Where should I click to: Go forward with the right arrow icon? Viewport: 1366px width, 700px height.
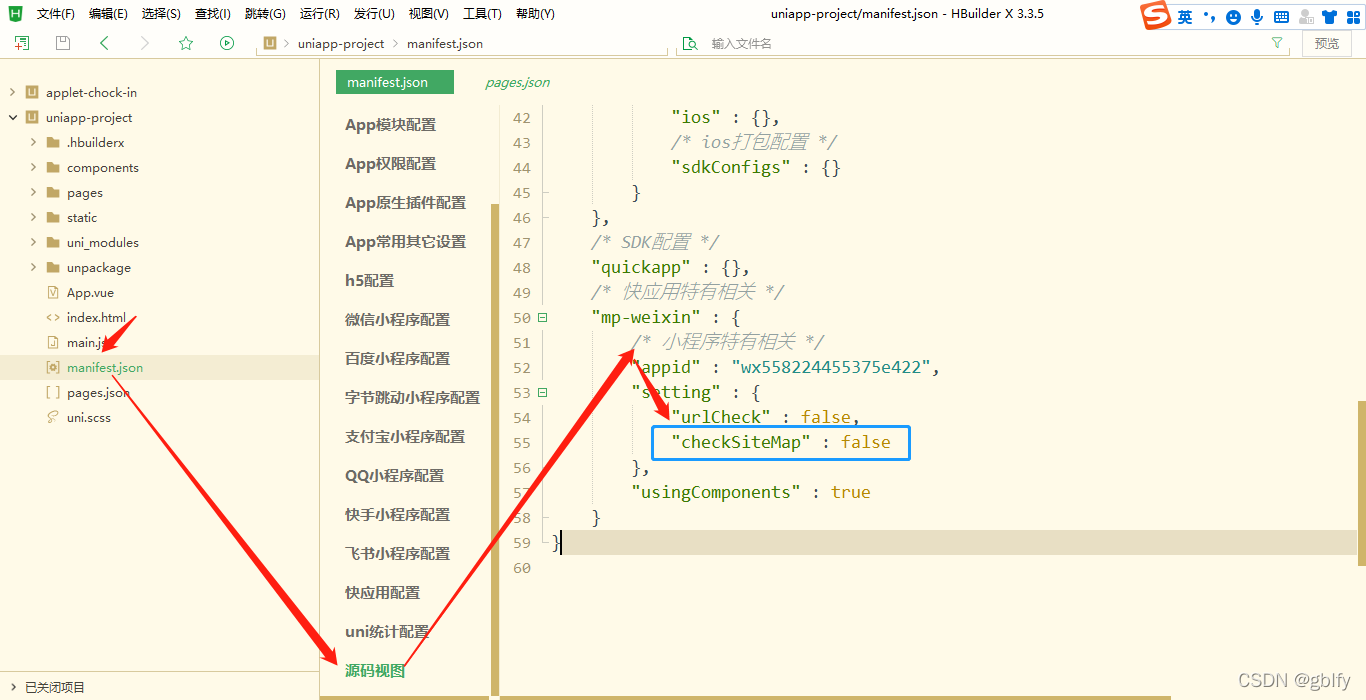145,43
